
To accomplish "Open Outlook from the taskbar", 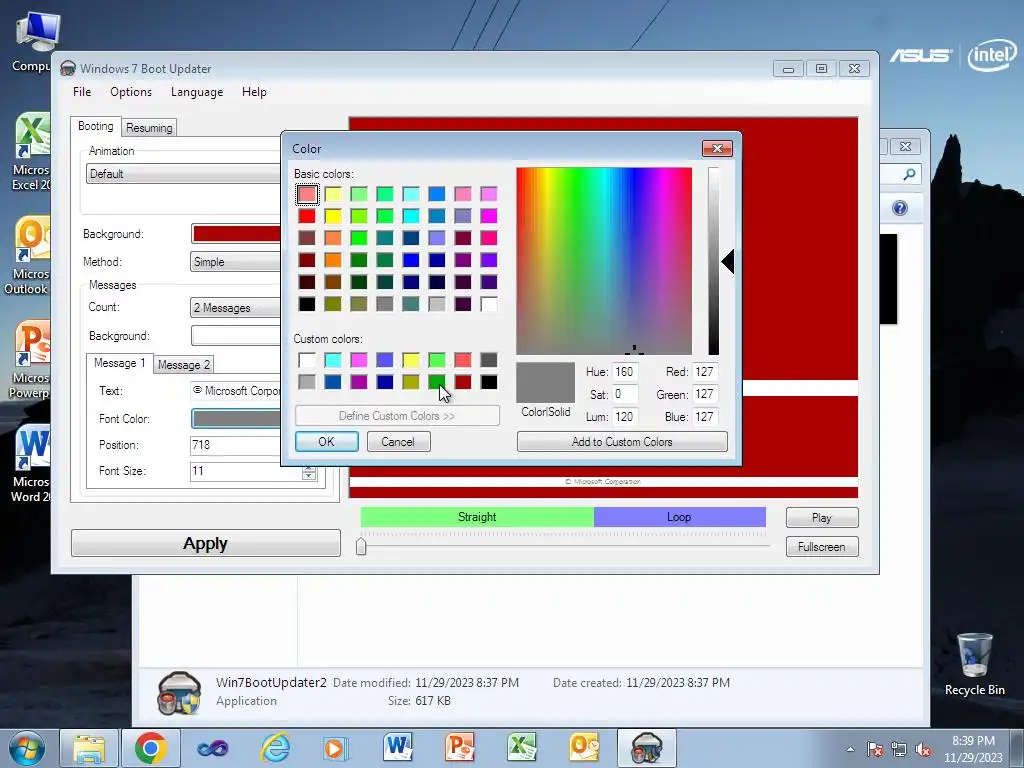I will tap(584, 748).
